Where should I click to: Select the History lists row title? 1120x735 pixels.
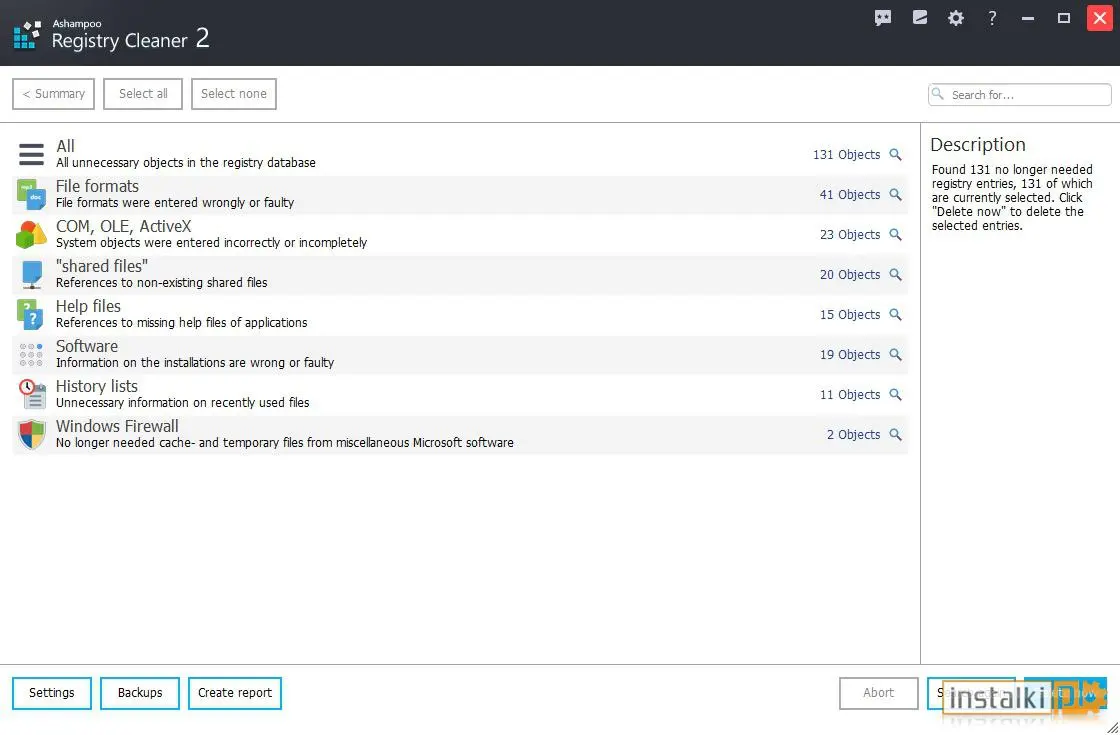point(96,386)
